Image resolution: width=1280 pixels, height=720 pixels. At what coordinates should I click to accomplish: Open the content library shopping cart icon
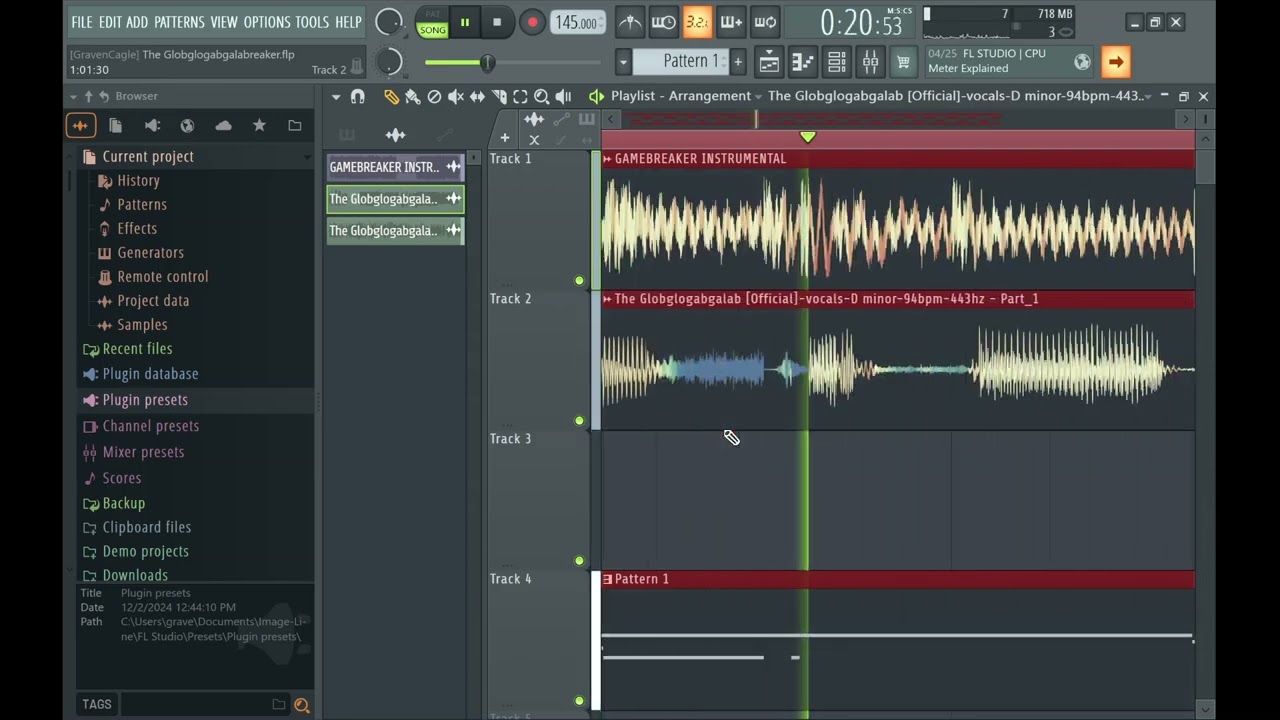click(x=904, y=62)
